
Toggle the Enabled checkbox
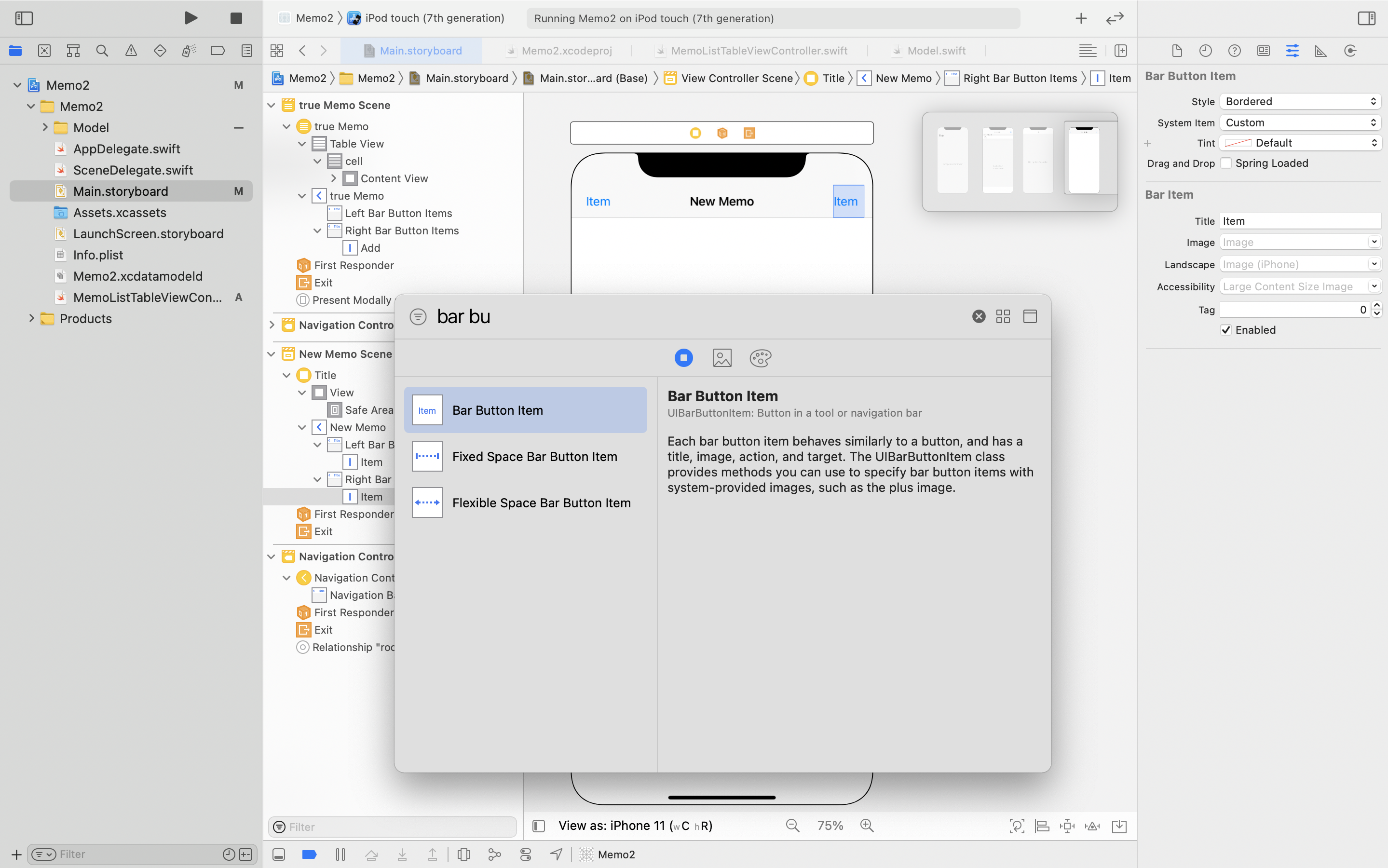pos(1226,329)
